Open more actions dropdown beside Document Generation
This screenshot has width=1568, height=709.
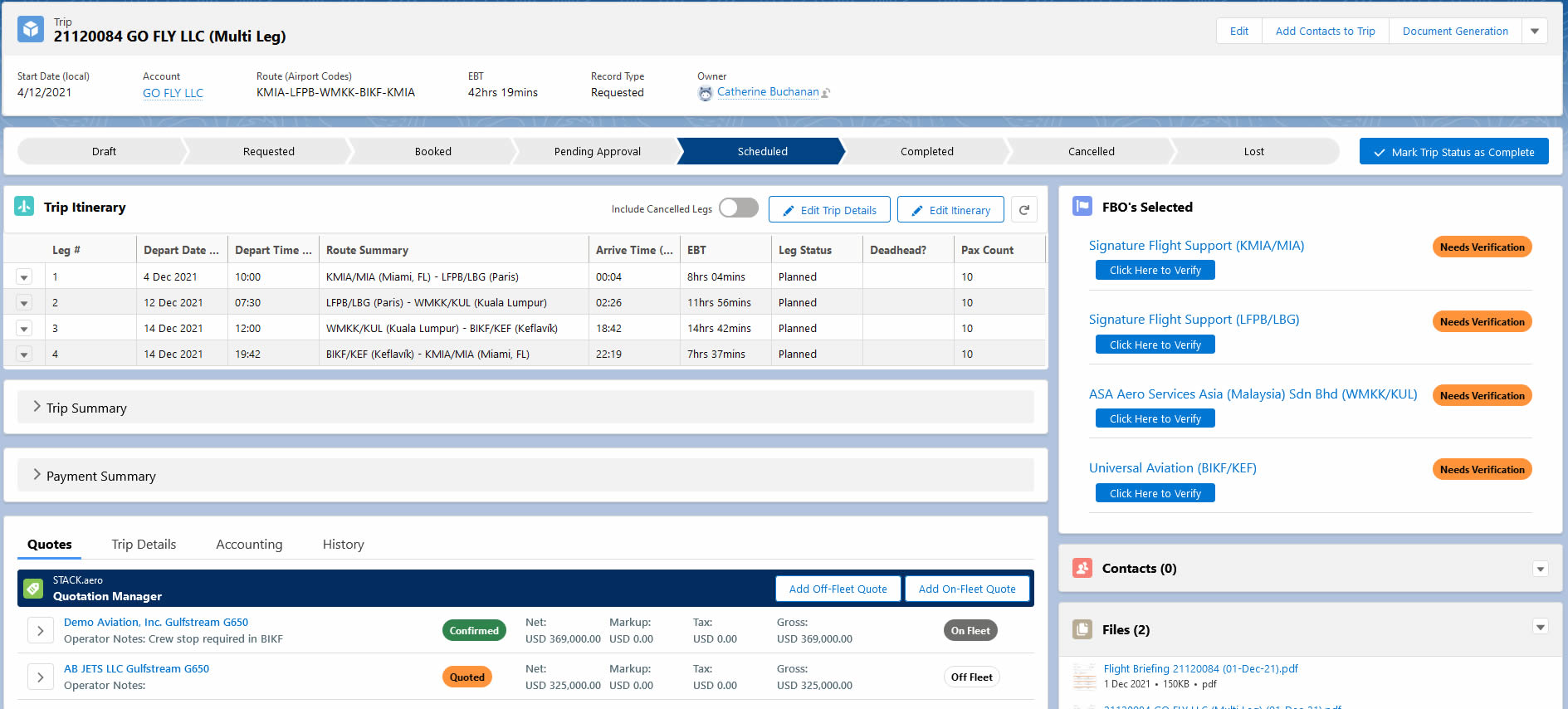point(1535,31)
